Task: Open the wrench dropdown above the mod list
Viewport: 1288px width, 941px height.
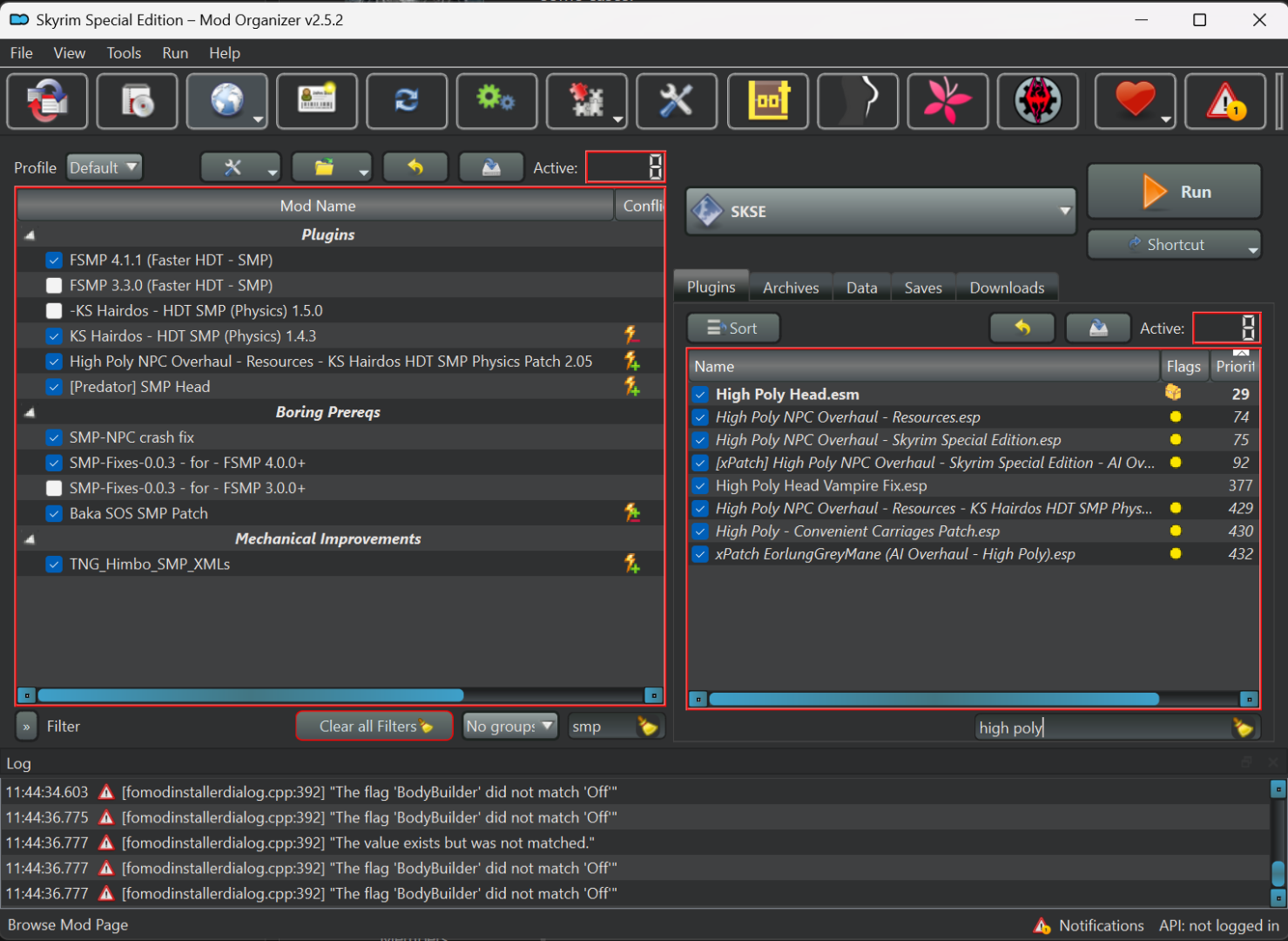Action: click(x=240, y=167)
